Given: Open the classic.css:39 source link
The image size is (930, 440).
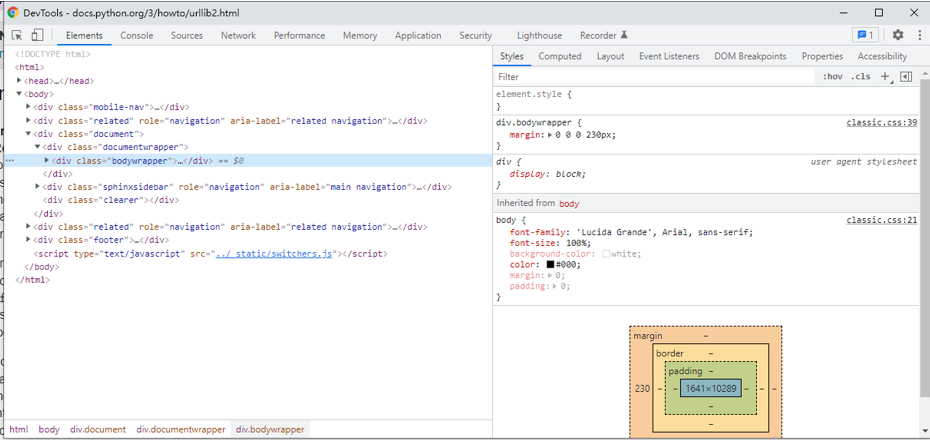Looking at the screenshot, I should [881, 122].
